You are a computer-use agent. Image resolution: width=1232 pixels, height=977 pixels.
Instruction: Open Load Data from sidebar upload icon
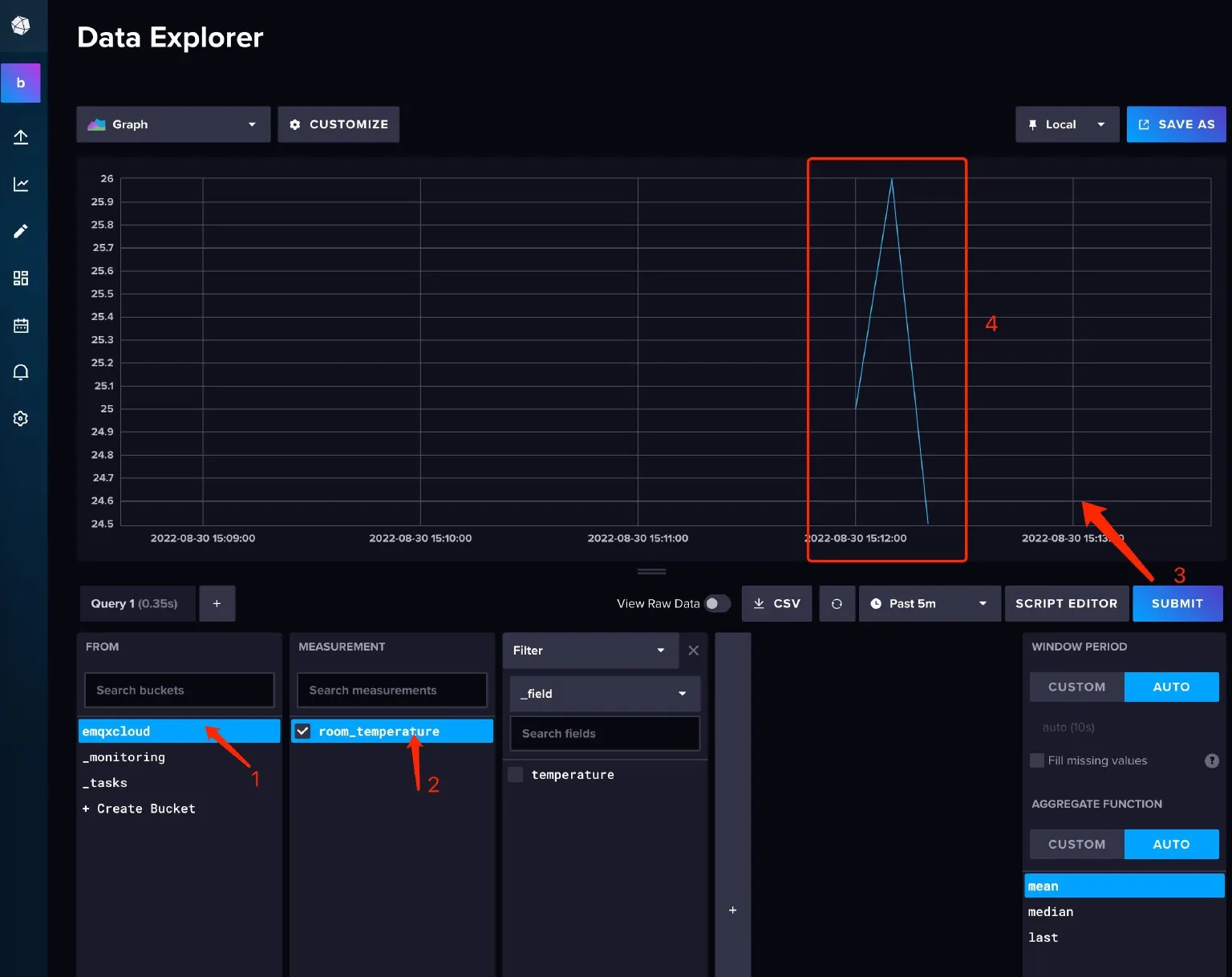pos(21,137)
